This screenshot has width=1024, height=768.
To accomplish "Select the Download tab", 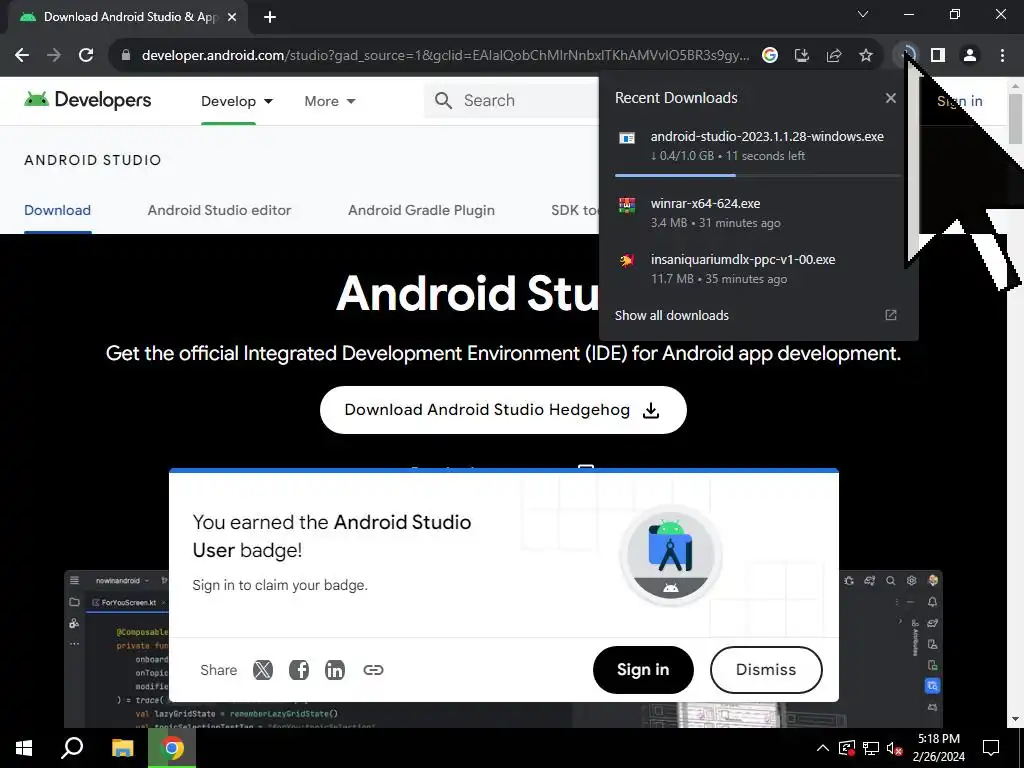I will [x=57, y=210].
